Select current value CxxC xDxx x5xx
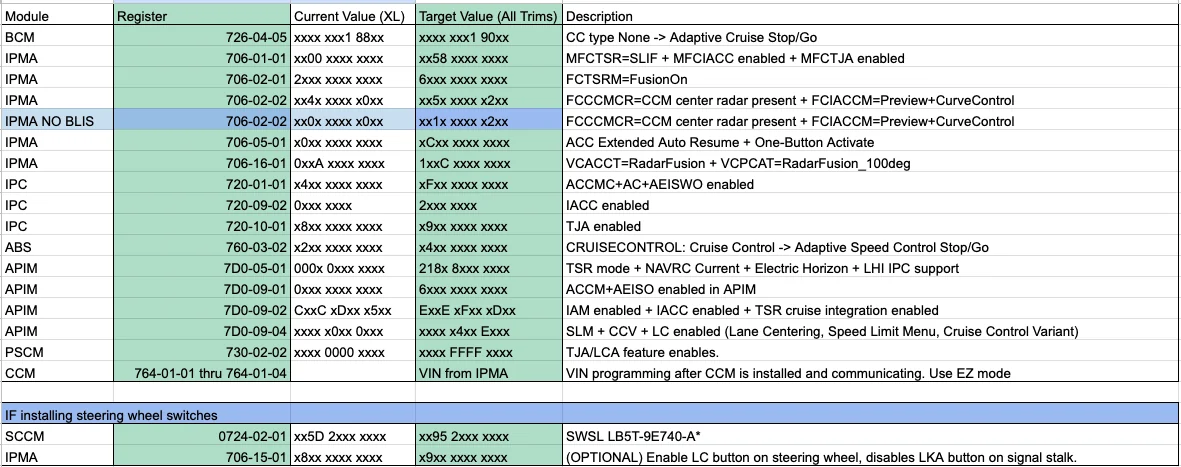The image size is (1181, 467). click(352, 311)
